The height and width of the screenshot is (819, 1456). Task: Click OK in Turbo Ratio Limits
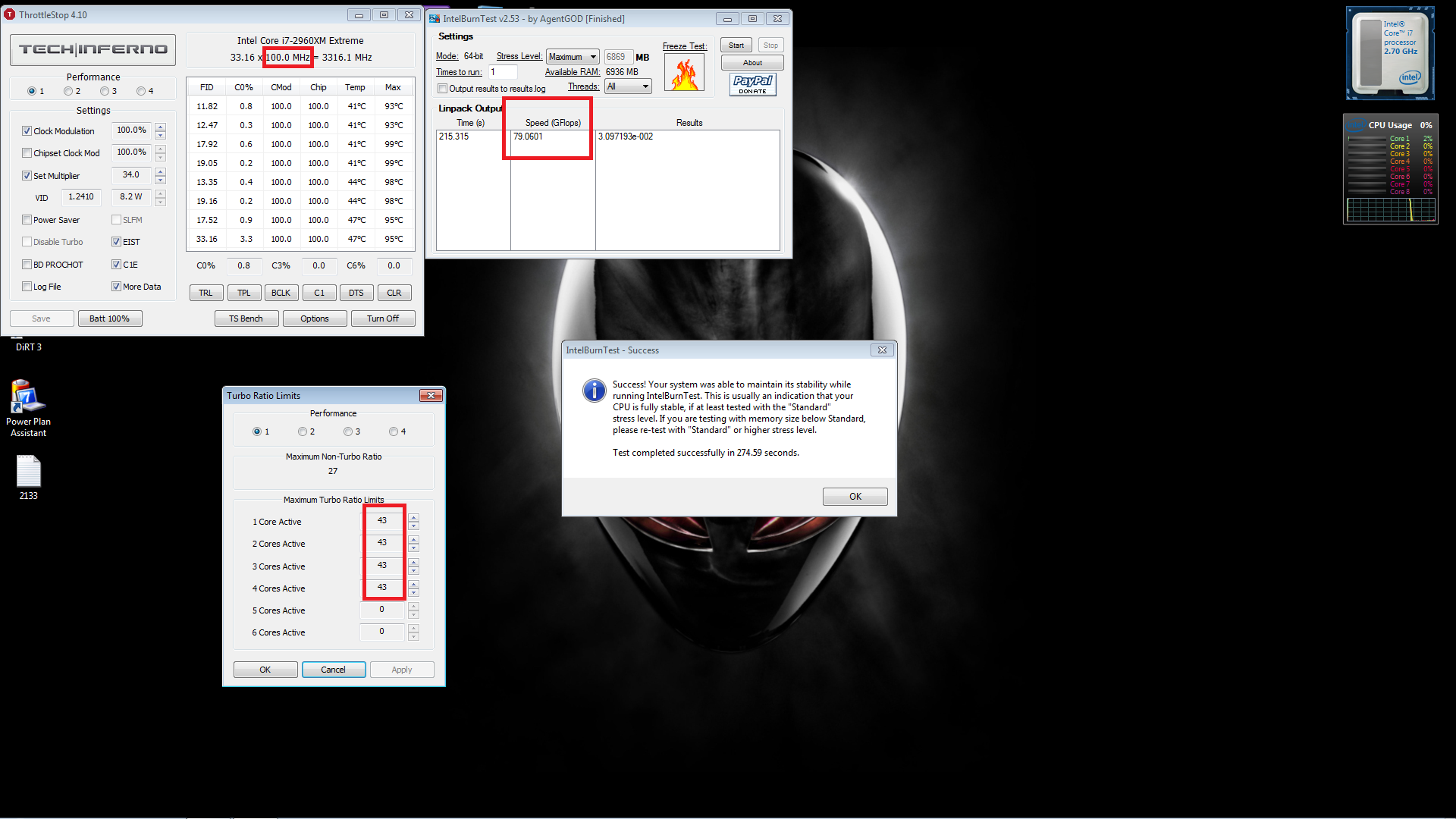[265, 670]
